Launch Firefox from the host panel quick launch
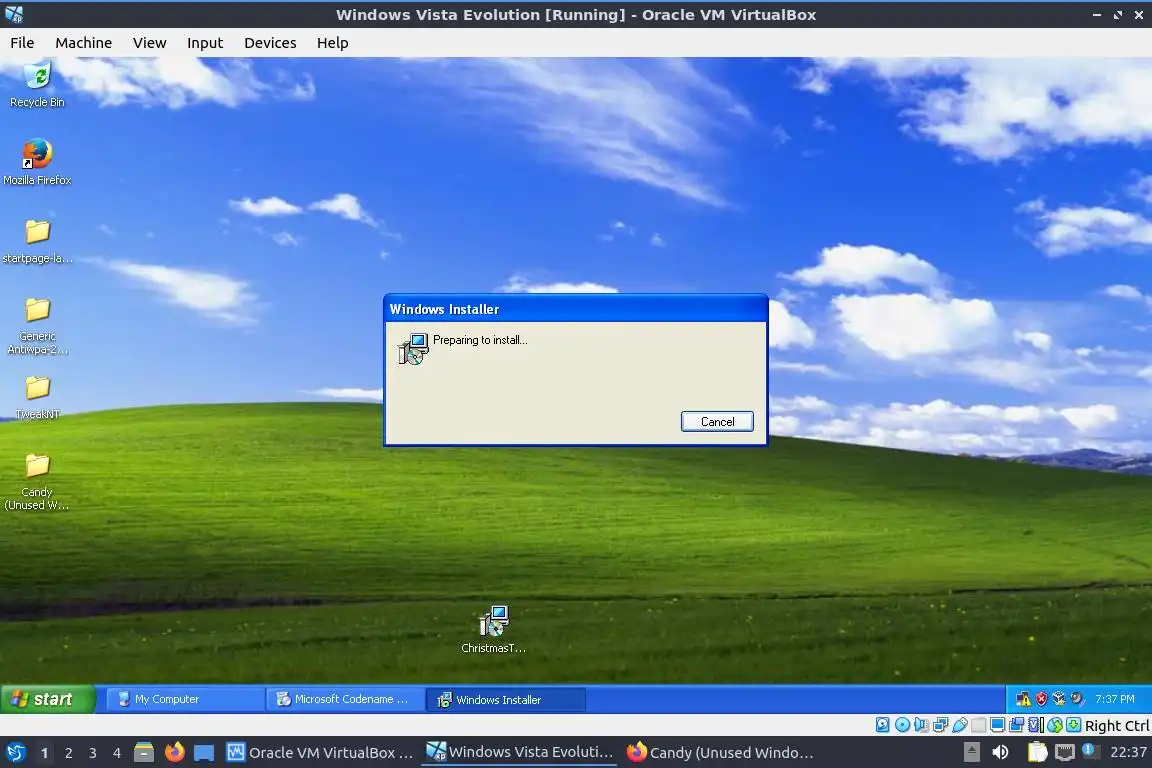 (174, 752)
